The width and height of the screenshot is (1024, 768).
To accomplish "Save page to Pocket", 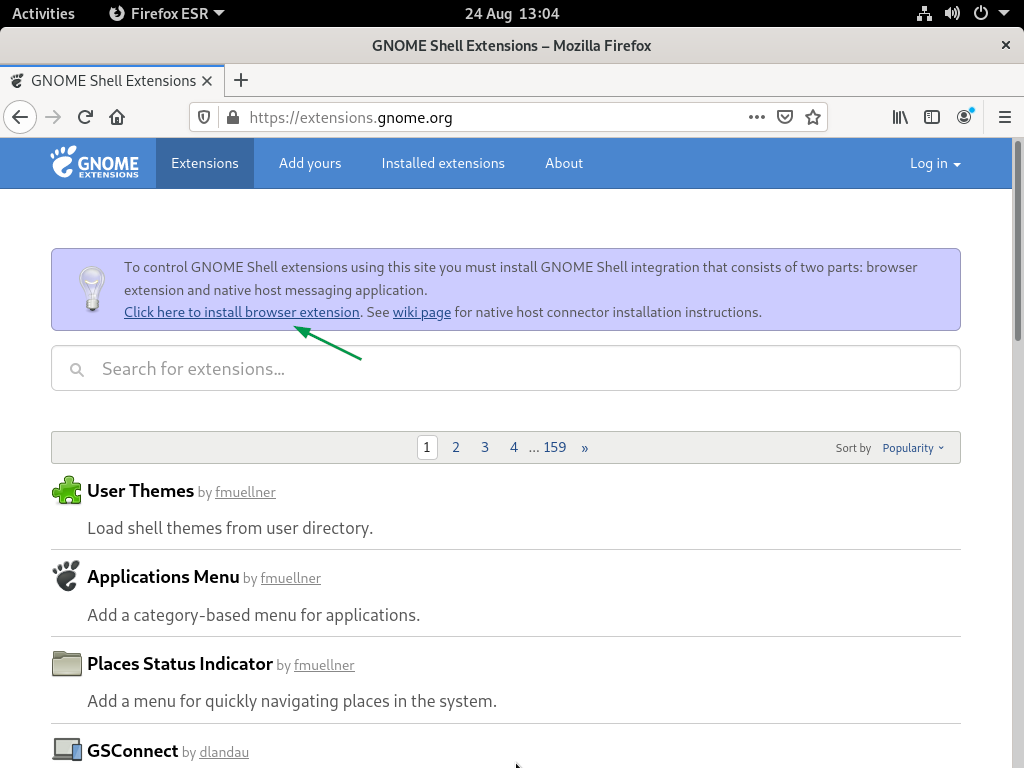I will coord(785,118).
